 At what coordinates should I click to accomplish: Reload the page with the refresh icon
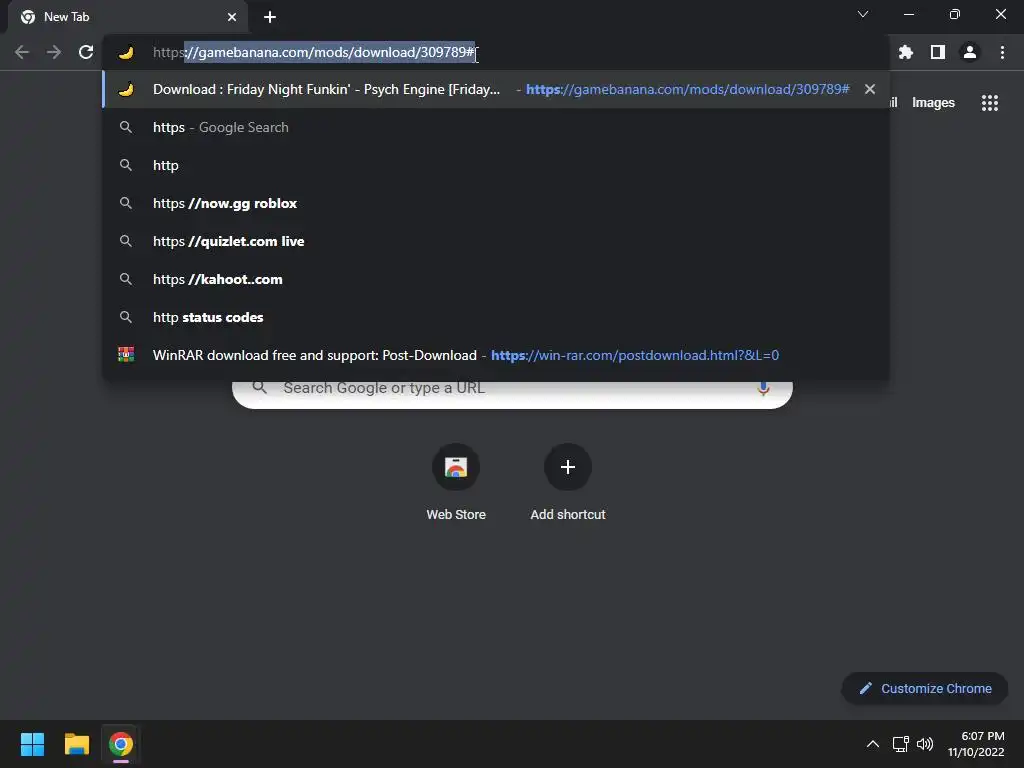point(86,52)
